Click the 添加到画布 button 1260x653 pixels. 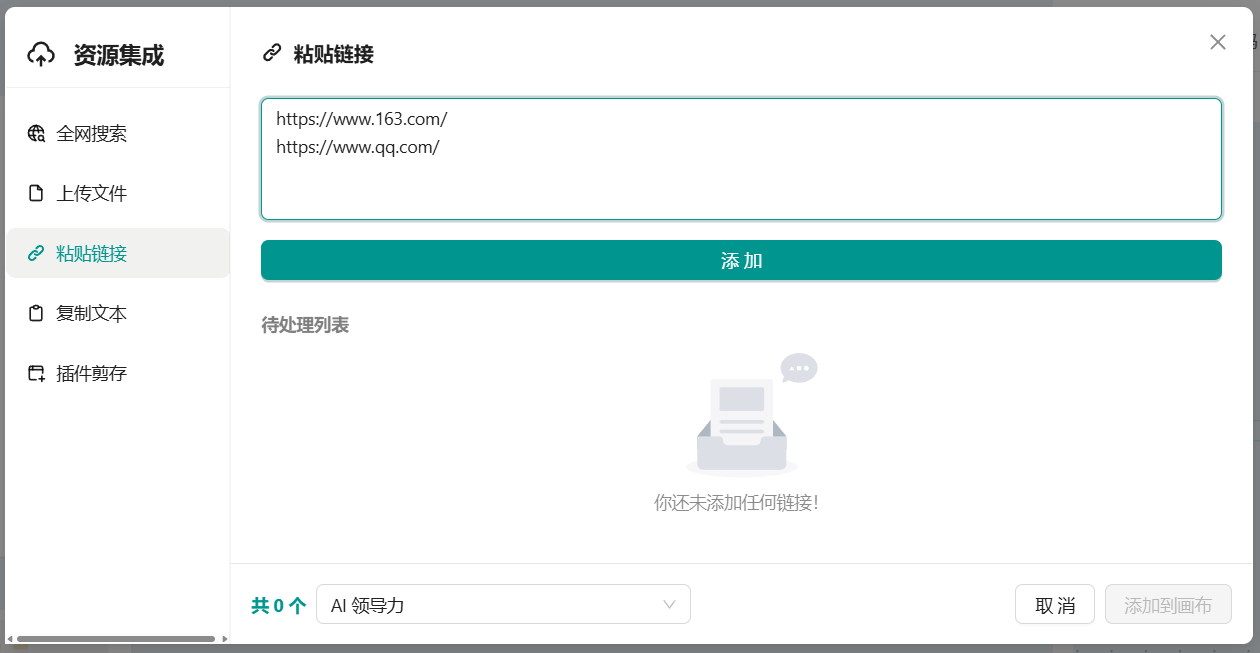1167,605
